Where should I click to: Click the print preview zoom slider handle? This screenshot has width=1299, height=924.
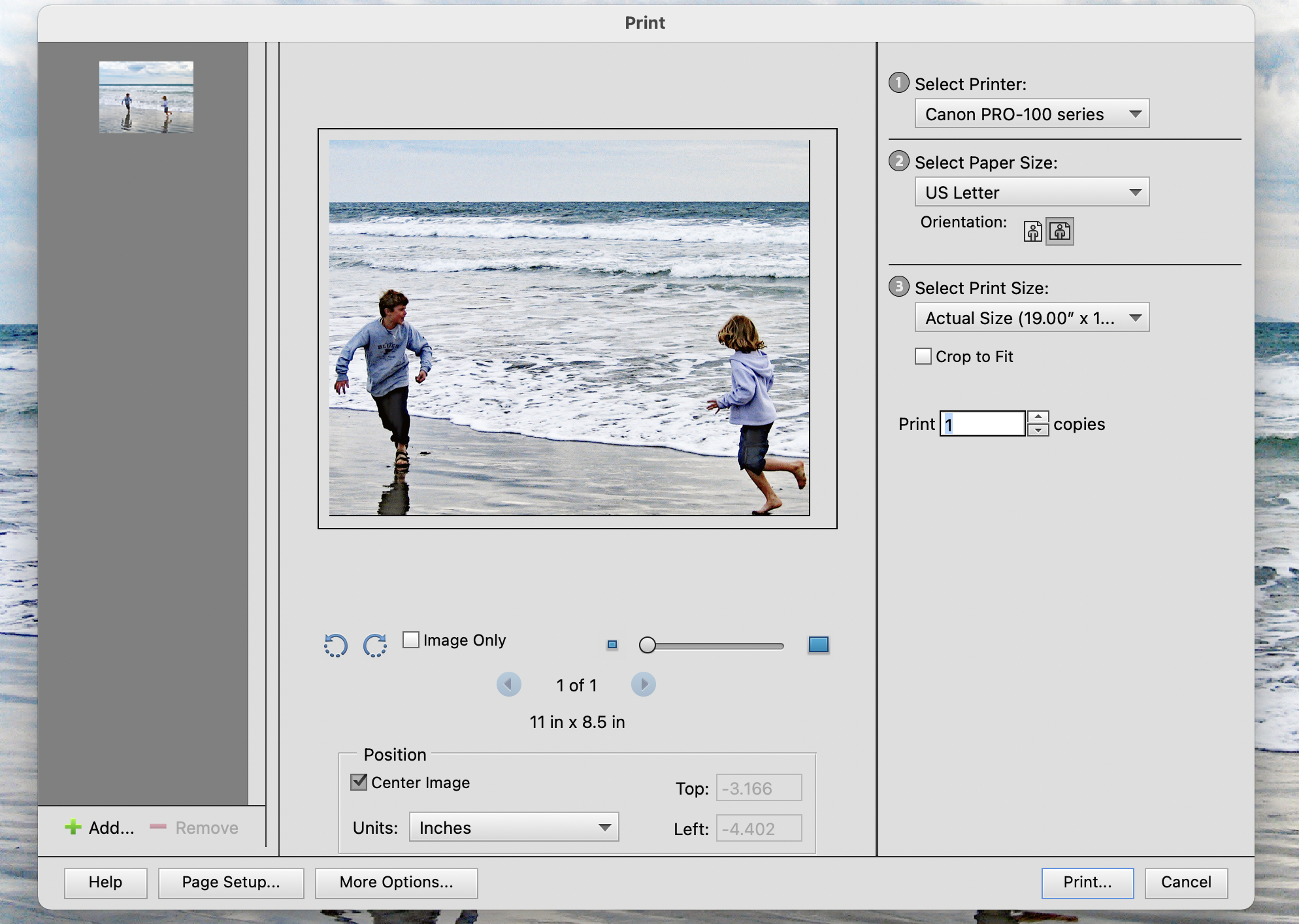click(x=647, y=645)
